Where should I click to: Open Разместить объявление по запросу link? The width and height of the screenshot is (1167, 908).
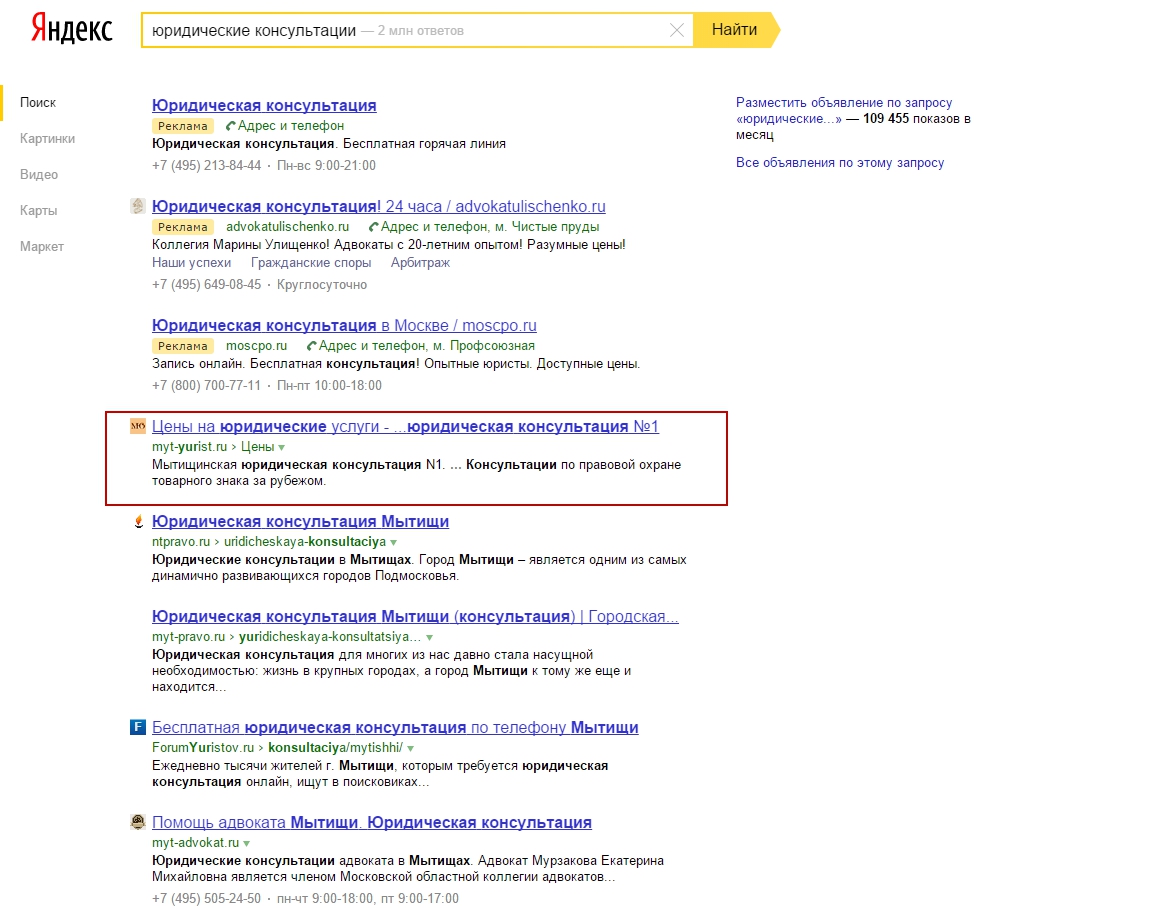click(x=844, y=110)
